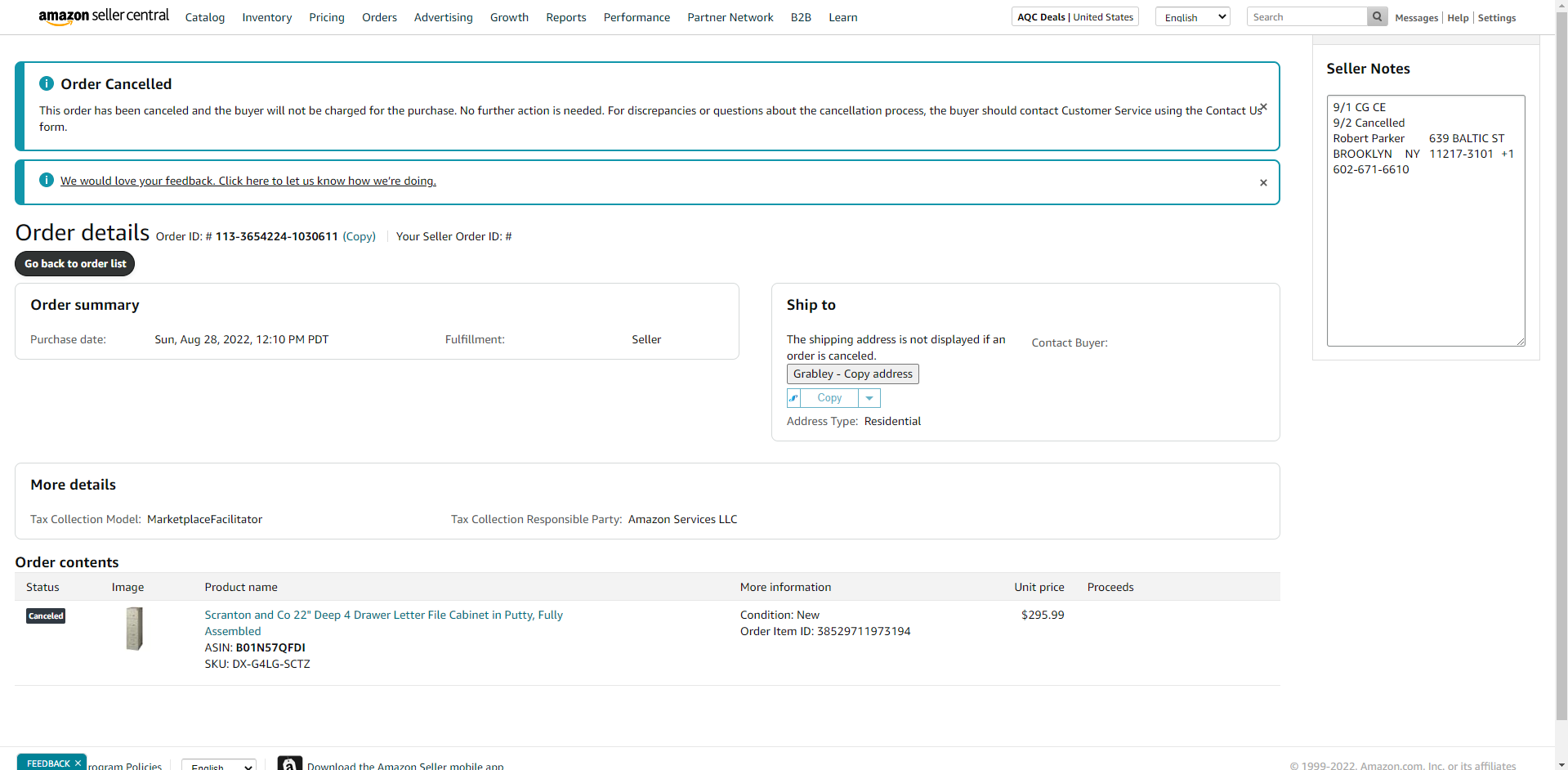Open the Help link
Viewport: 1568px width, 770px height.
coord(1458,18)
